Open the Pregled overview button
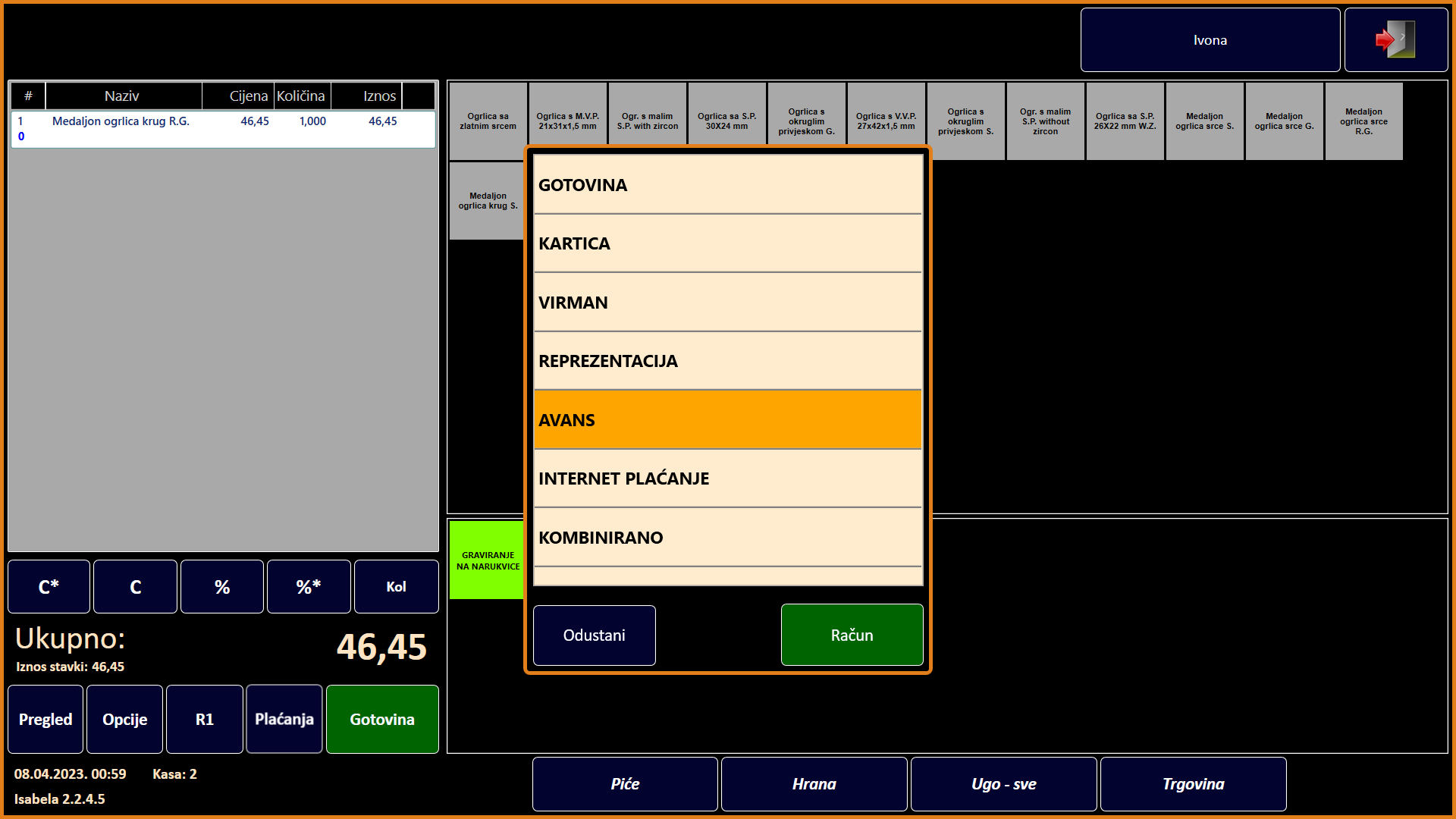1456x819 pixels. [45, 720]
